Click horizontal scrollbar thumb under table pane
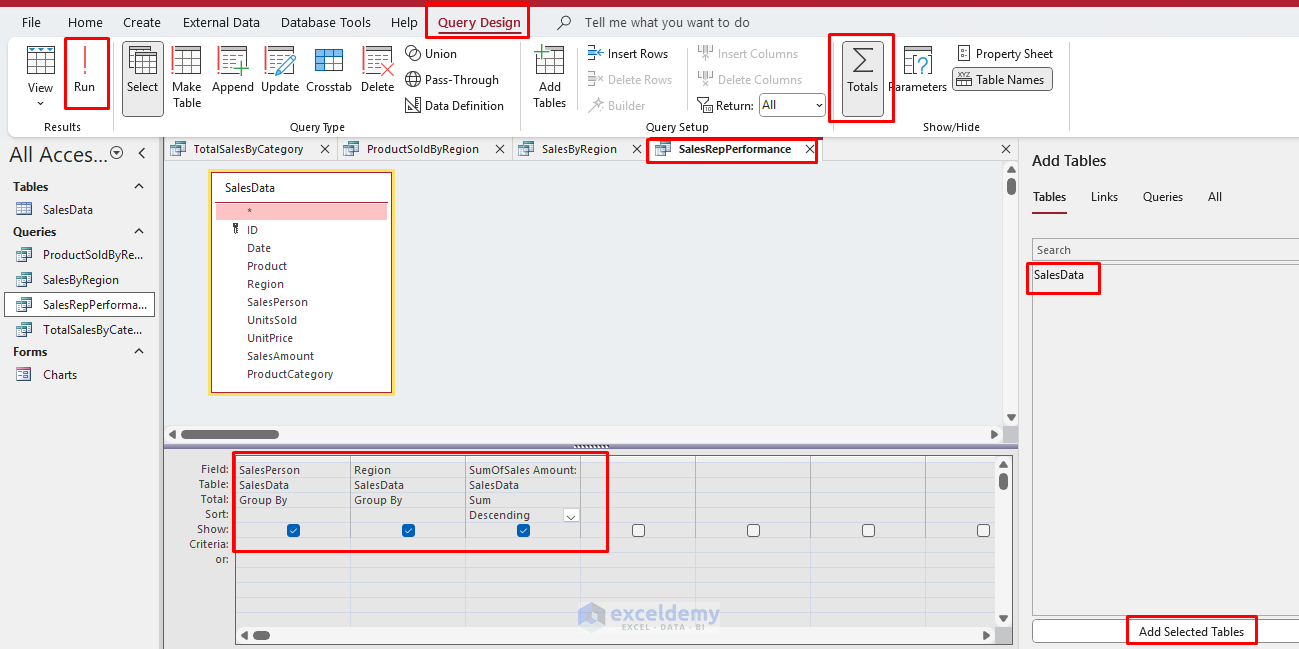 230,435
